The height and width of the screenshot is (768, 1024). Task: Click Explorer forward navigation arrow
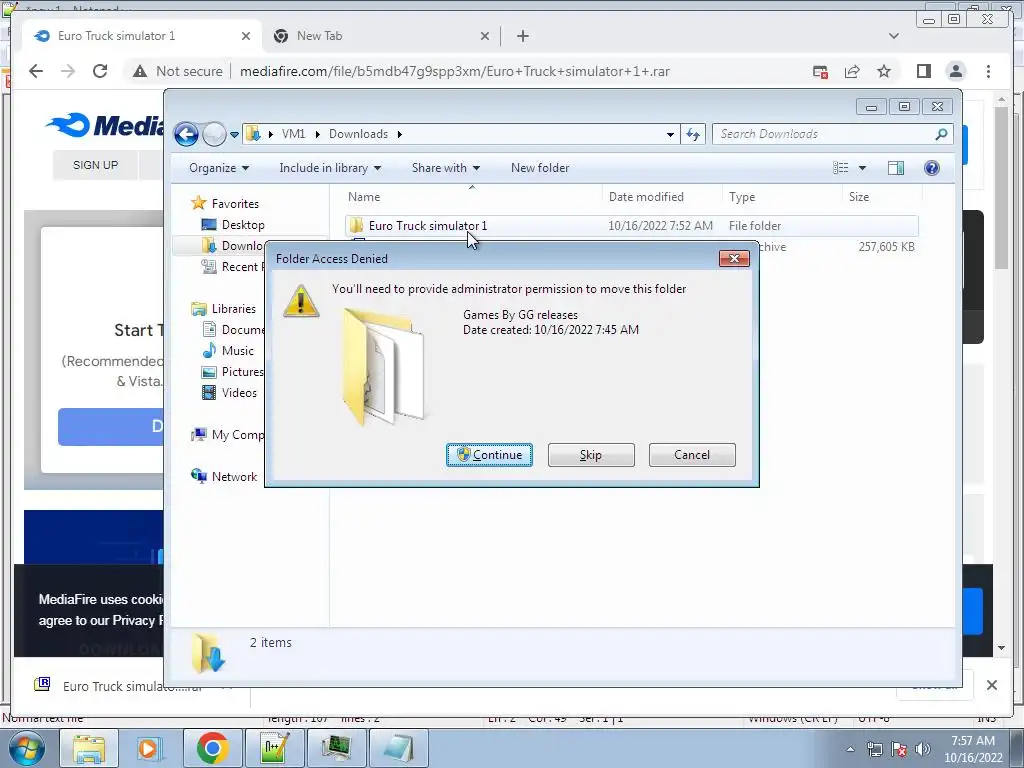pos(214,135)
